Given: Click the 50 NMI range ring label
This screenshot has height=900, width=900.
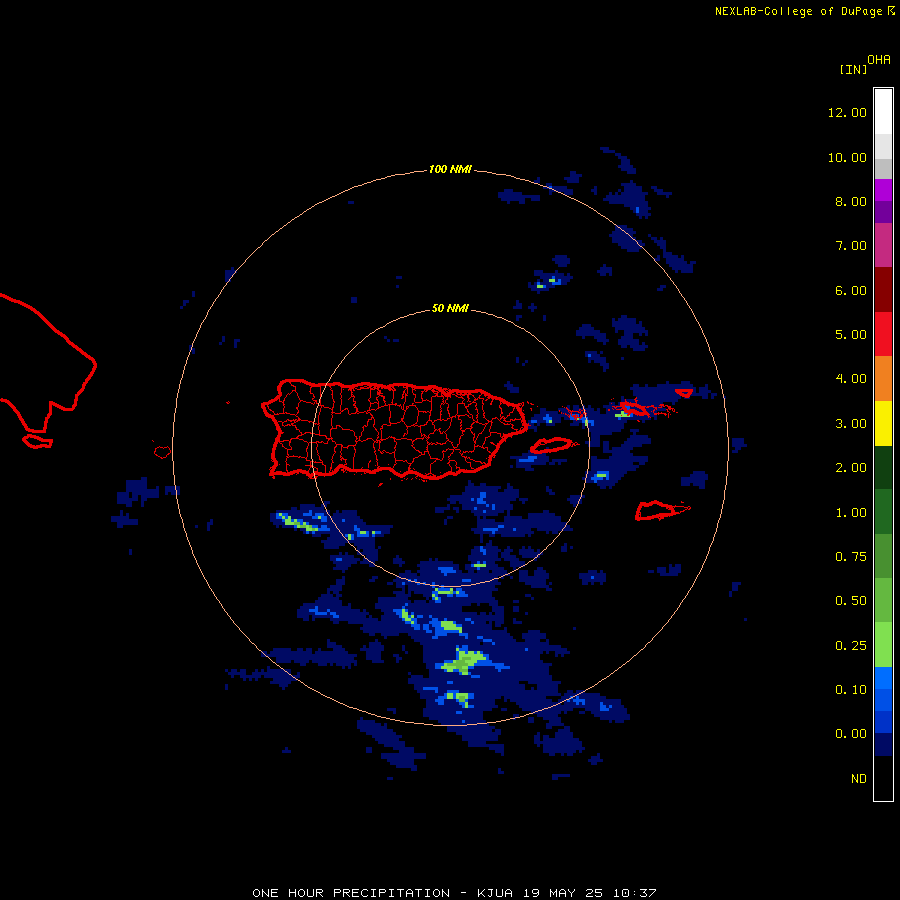Looking at the screenshot, I should click(x=450, y=309).
